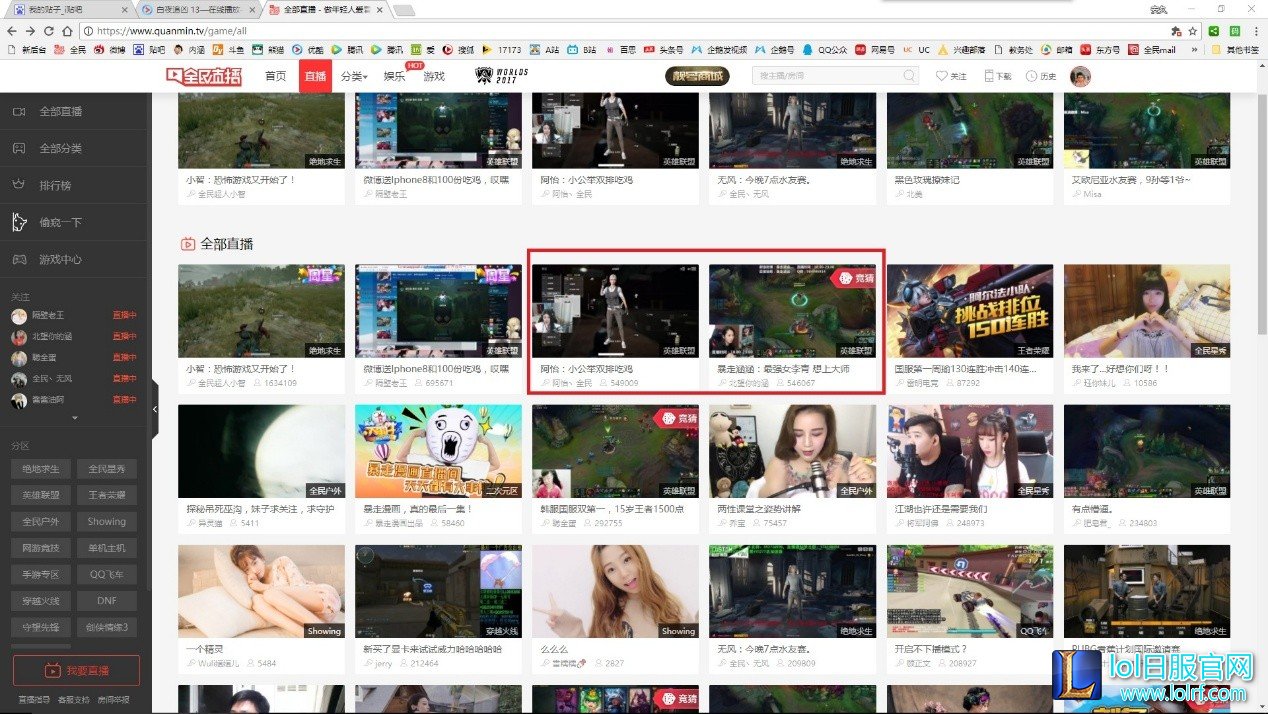Click browser back arrow
This screenshot has height=714, width=1268.
coord(13,31)
